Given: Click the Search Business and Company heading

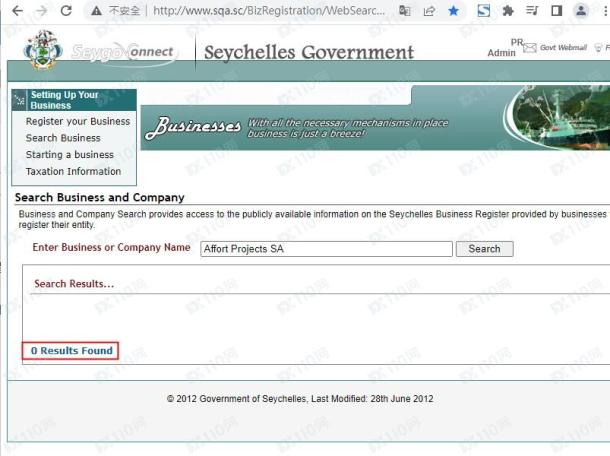Looking at the screenshot, I should coord(100,197).
